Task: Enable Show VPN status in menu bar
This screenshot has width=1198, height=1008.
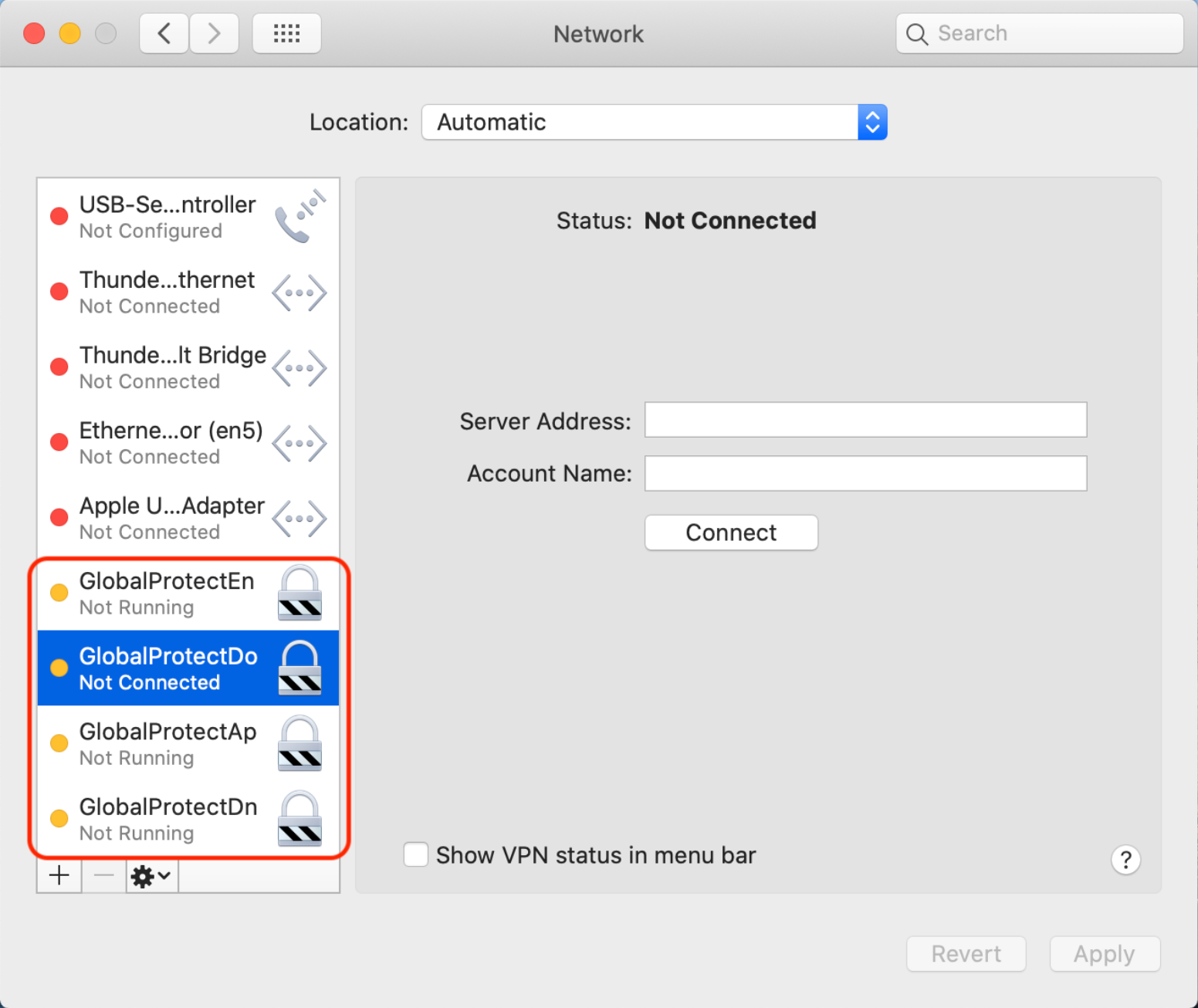Action: [416, 854]
